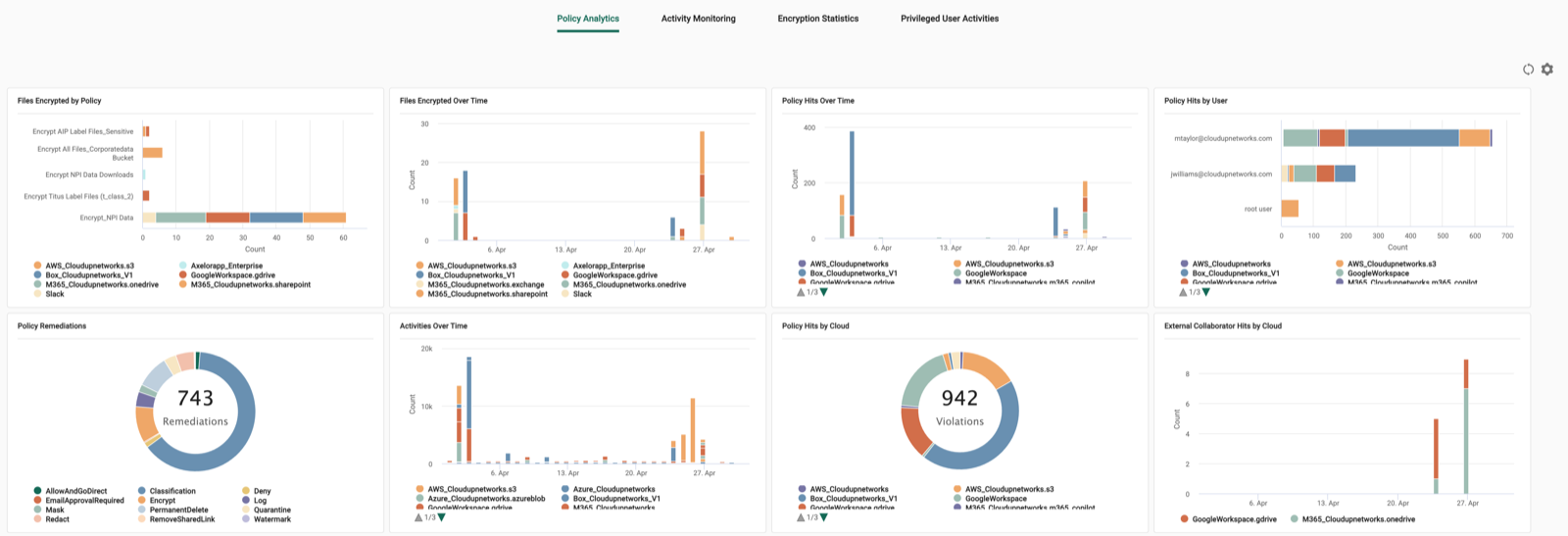Image resolution: width=1568 pixels, height=536 pixels.
Task: Click the orange dot beside Deny legend
Action: click(246, 491)
